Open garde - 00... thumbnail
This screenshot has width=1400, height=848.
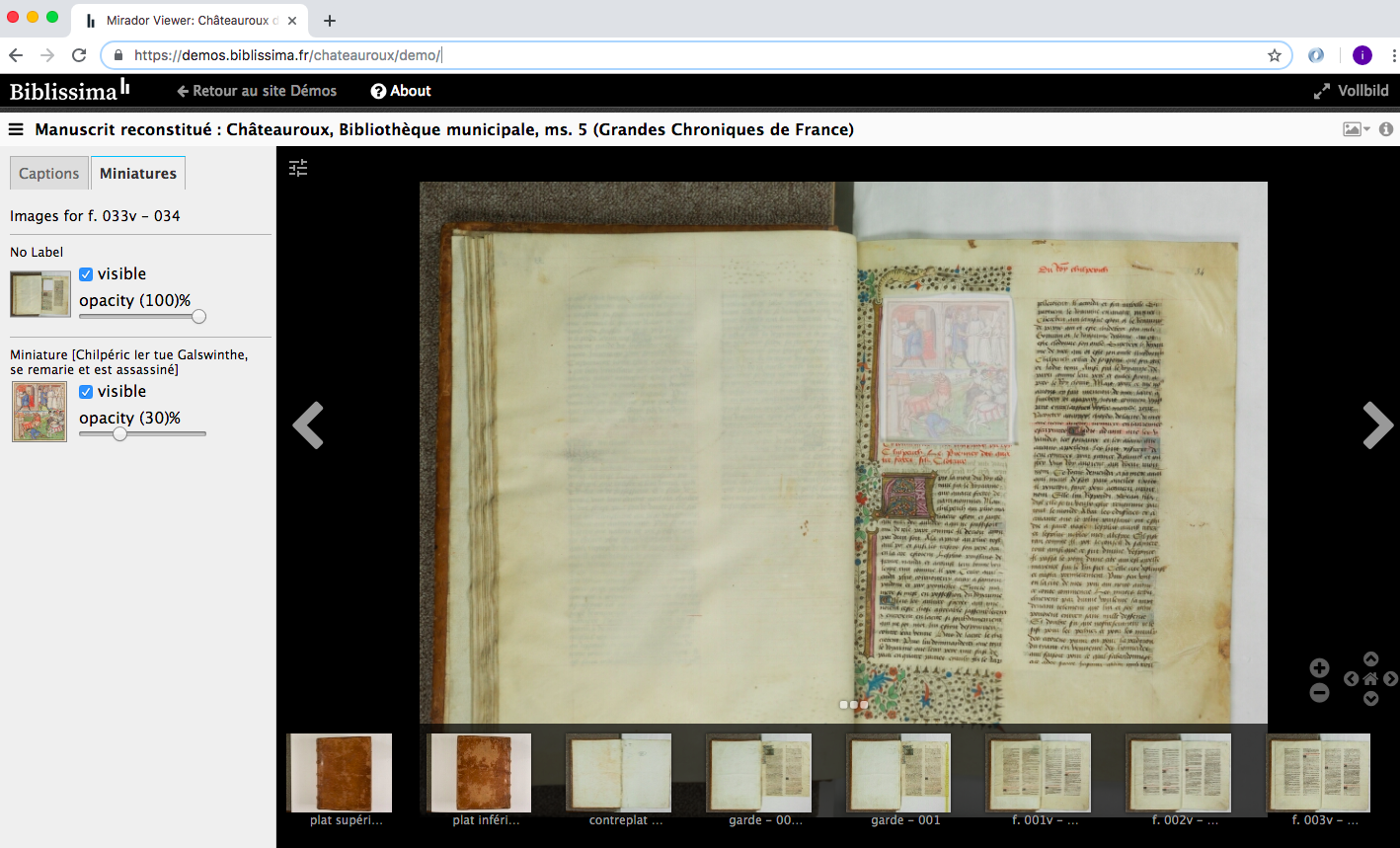[758, 773]
